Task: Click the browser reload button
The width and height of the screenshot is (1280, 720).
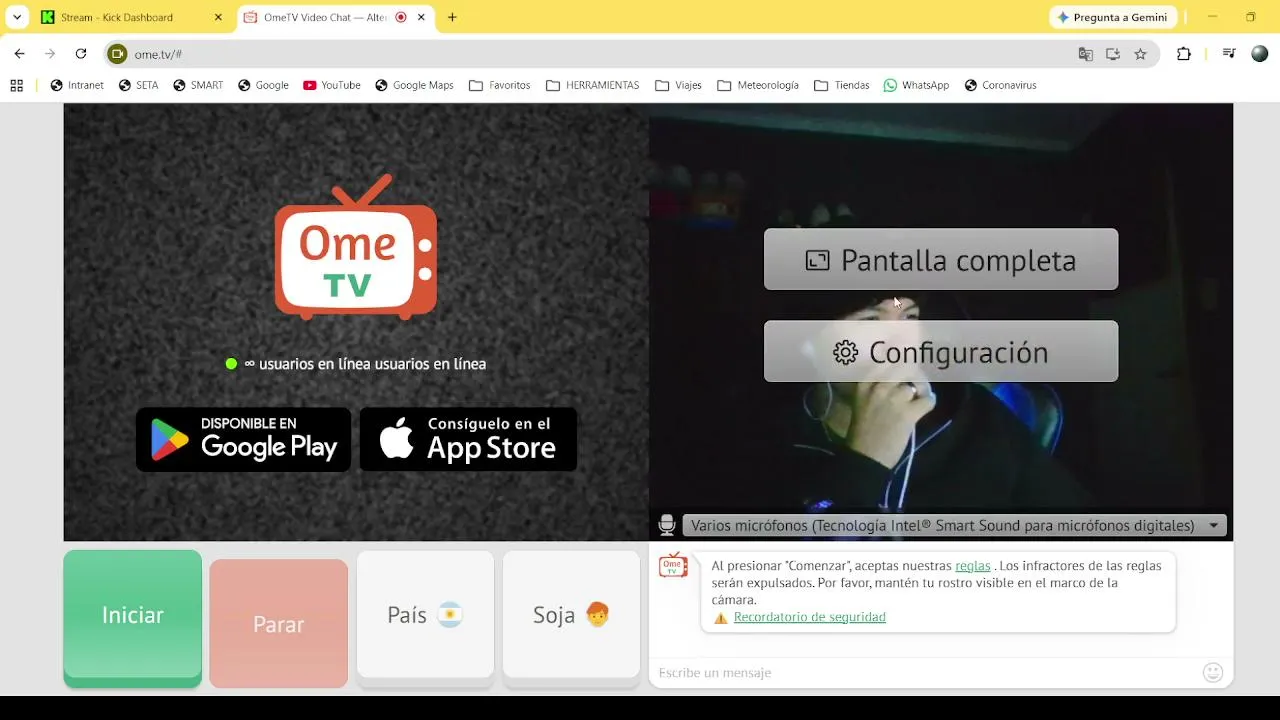Action: (x=81, y=54)
